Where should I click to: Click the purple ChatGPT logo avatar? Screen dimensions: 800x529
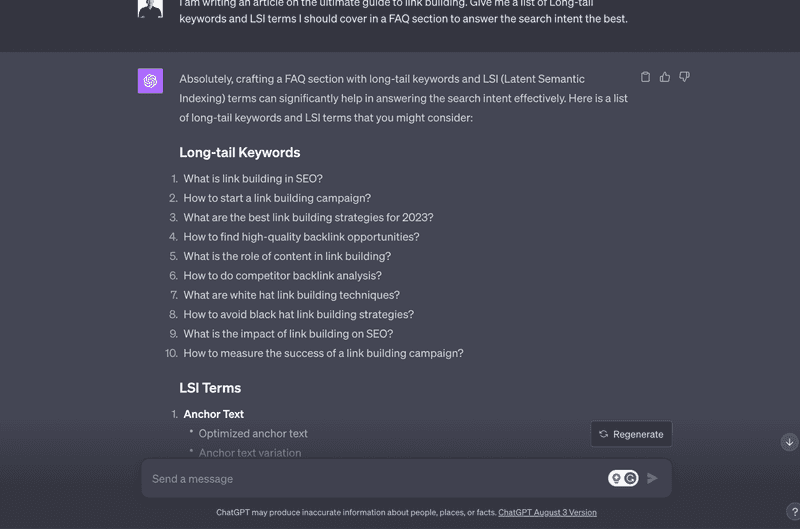coord(150,81)
